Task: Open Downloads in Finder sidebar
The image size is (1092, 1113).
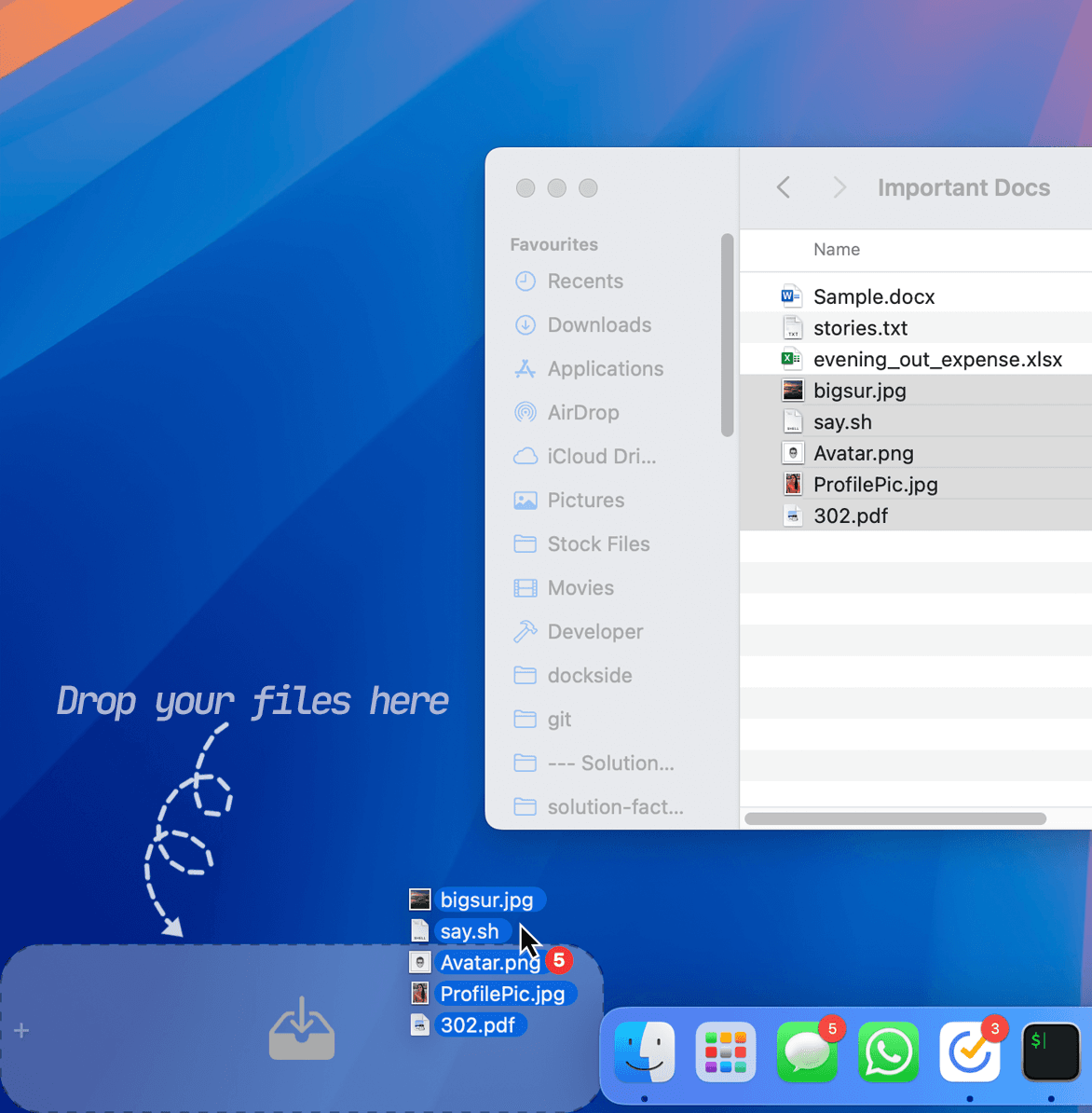Action: click(581, 325)
